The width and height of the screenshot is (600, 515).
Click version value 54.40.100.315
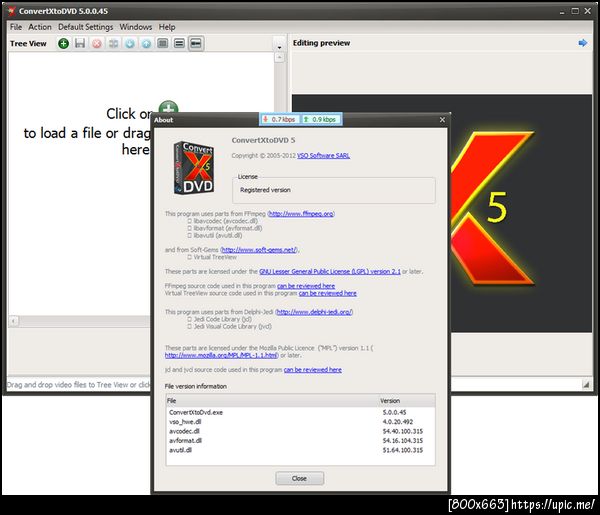(403, 431)
